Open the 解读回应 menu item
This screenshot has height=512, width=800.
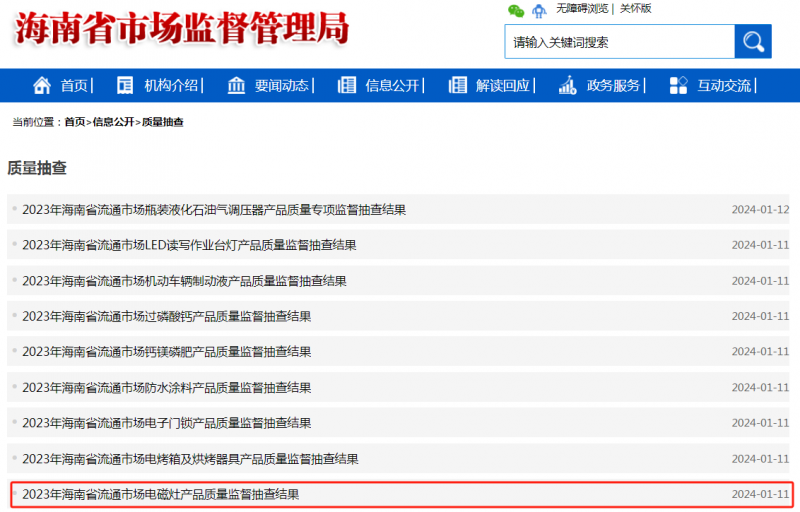503,86
